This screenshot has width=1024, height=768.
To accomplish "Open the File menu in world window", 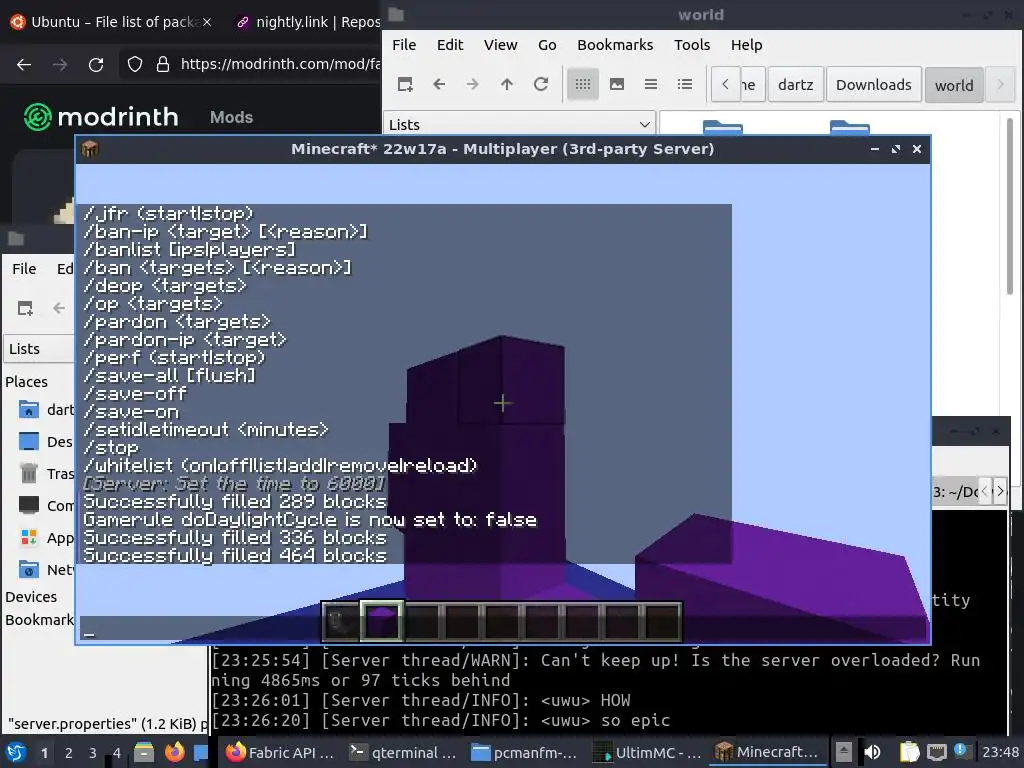I will coord(404,45).
